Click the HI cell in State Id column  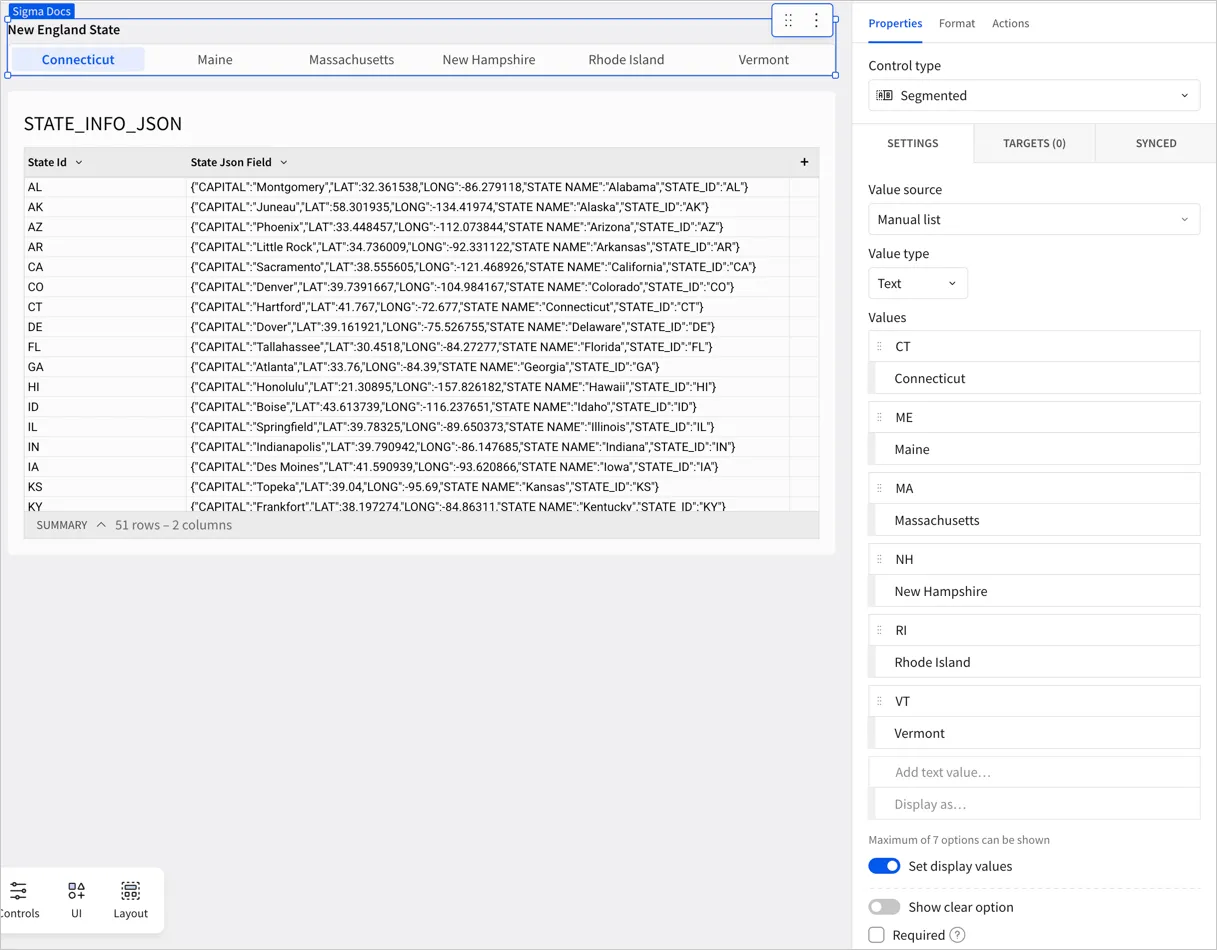[105, 387]
